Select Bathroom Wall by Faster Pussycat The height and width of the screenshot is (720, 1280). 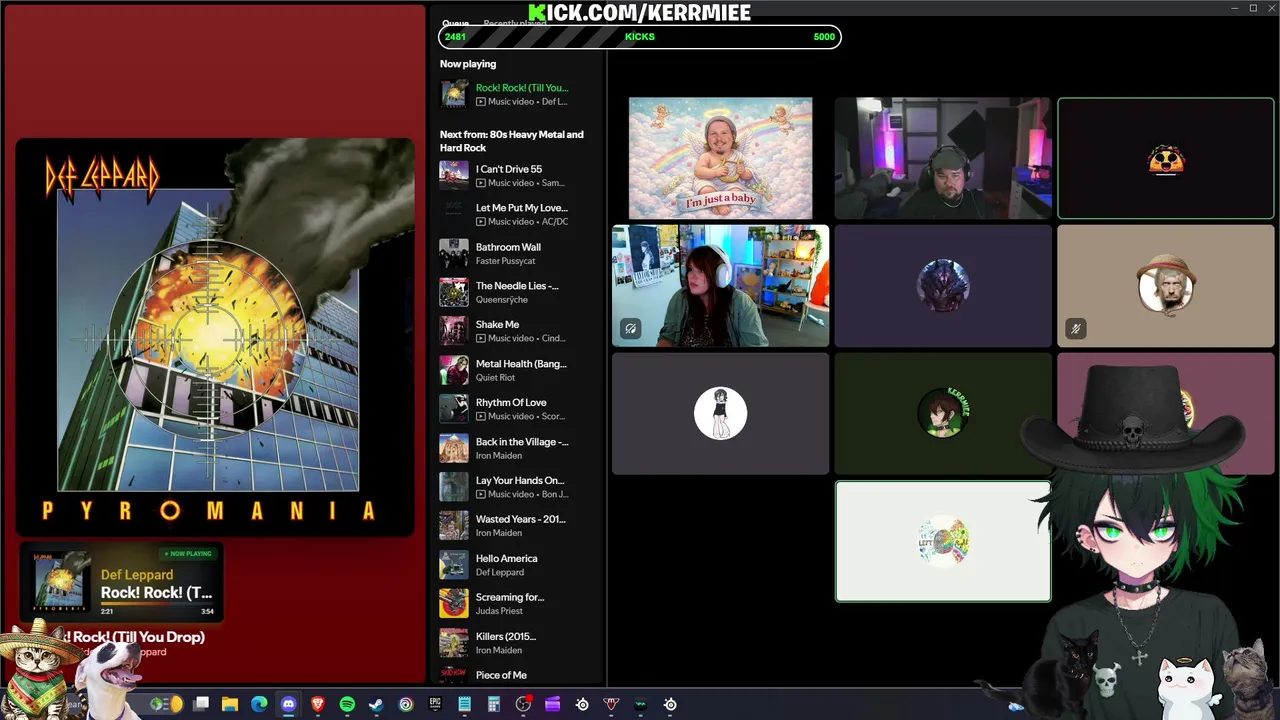(519, 253)
